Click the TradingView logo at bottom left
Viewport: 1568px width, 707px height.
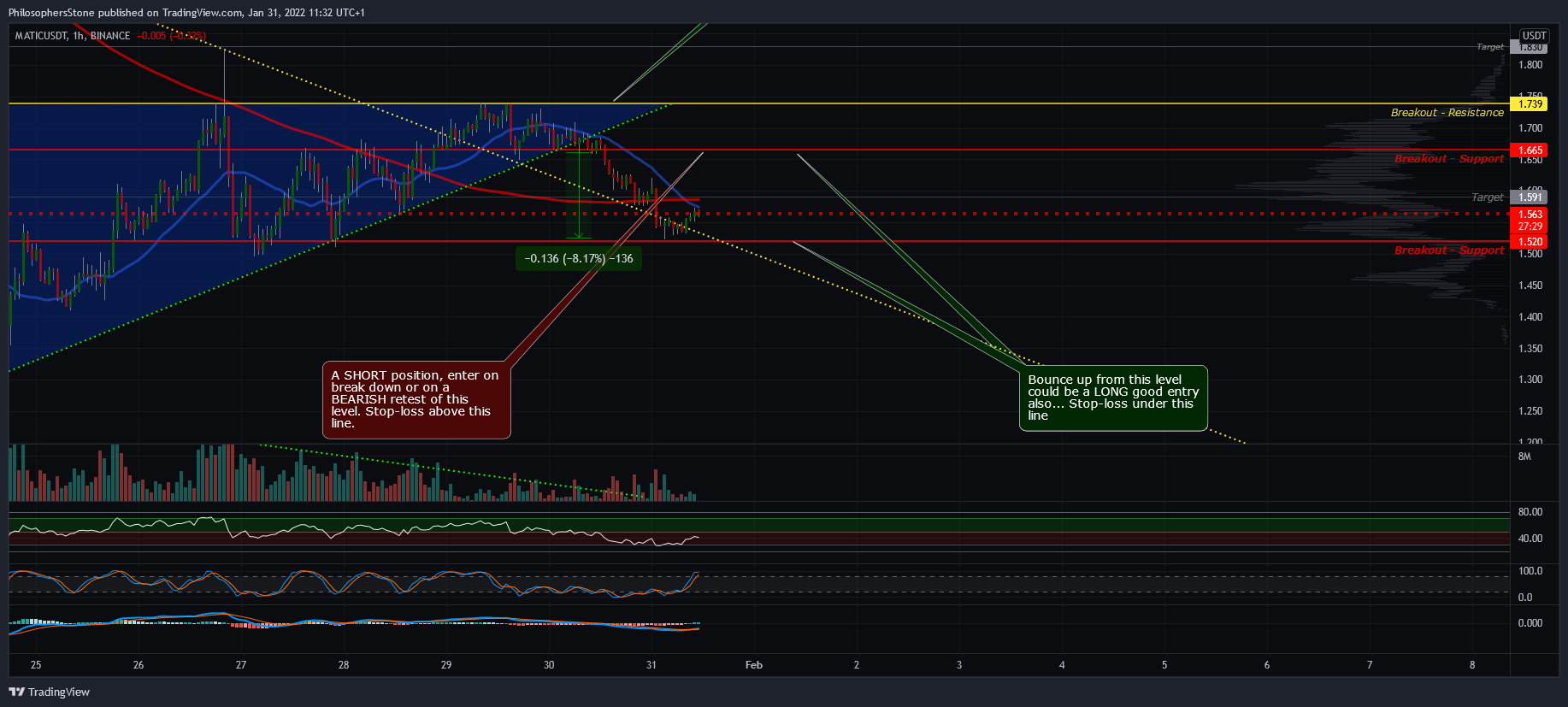click(49, 692)
